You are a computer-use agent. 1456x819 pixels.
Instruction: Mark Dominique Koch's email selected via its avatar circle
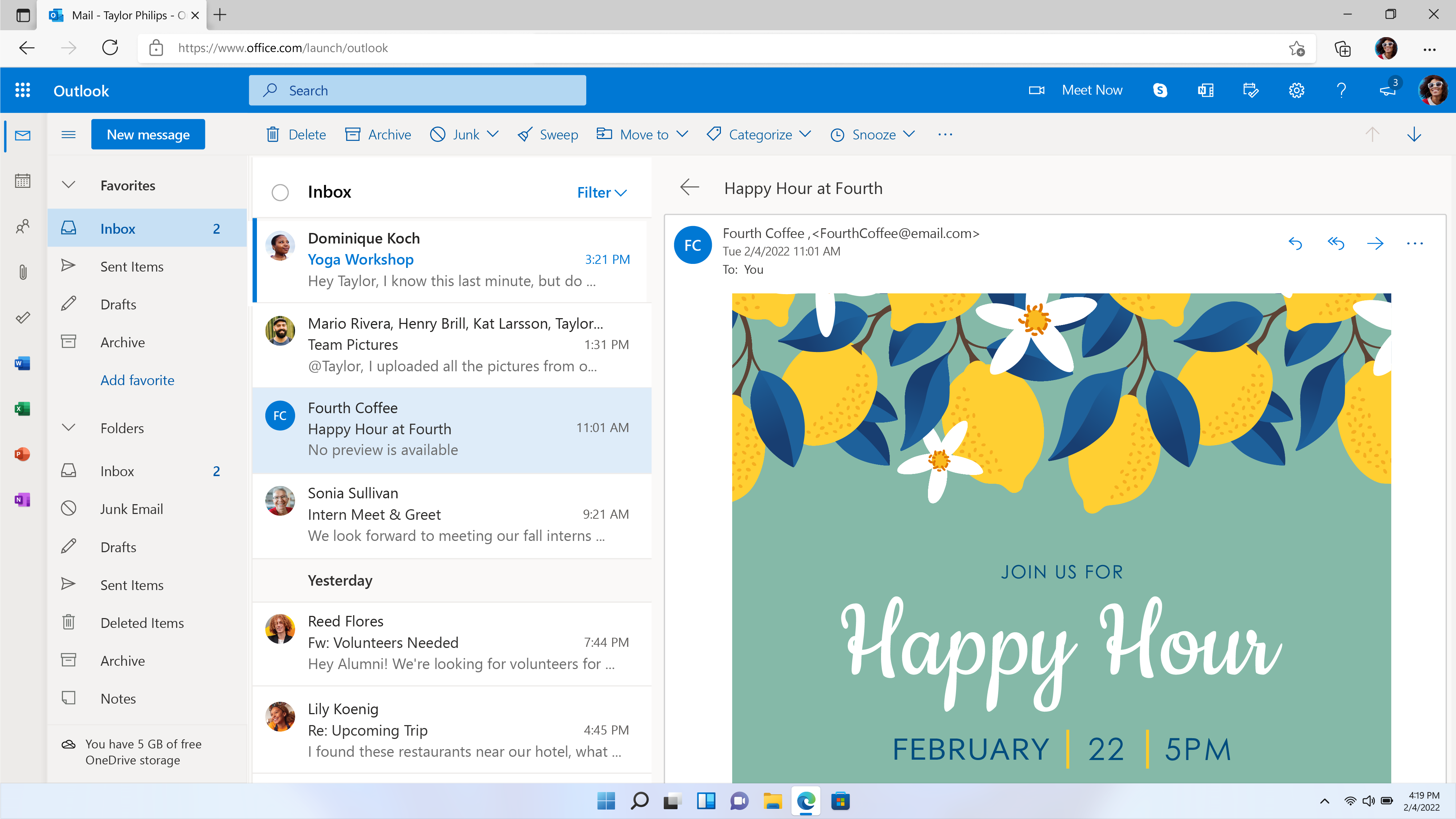click(280, 245)
